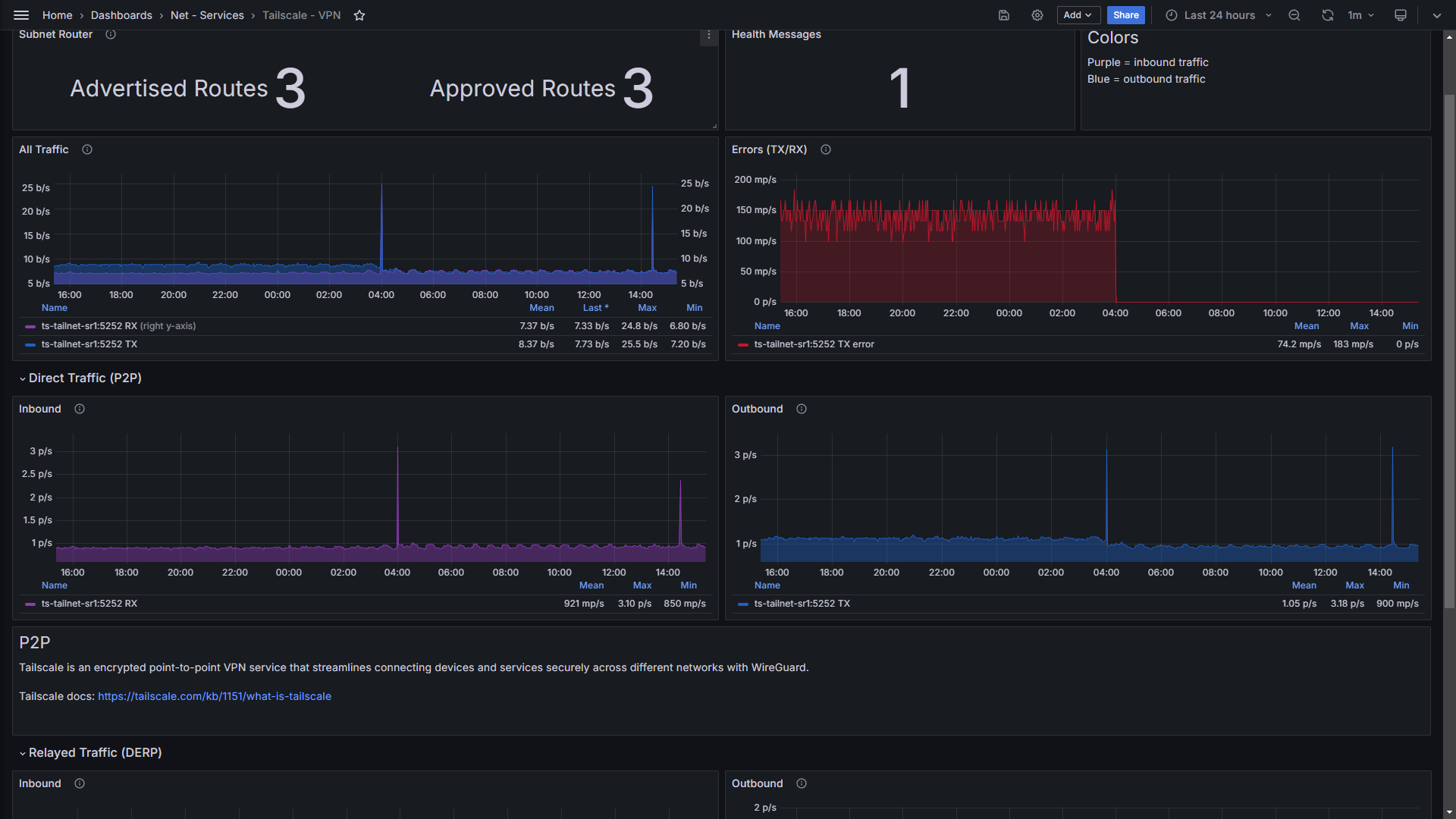The height and width of the screenshot is (819, 1456).
Task: Open the hamburger navigation menu
Action: click(21, 15)
